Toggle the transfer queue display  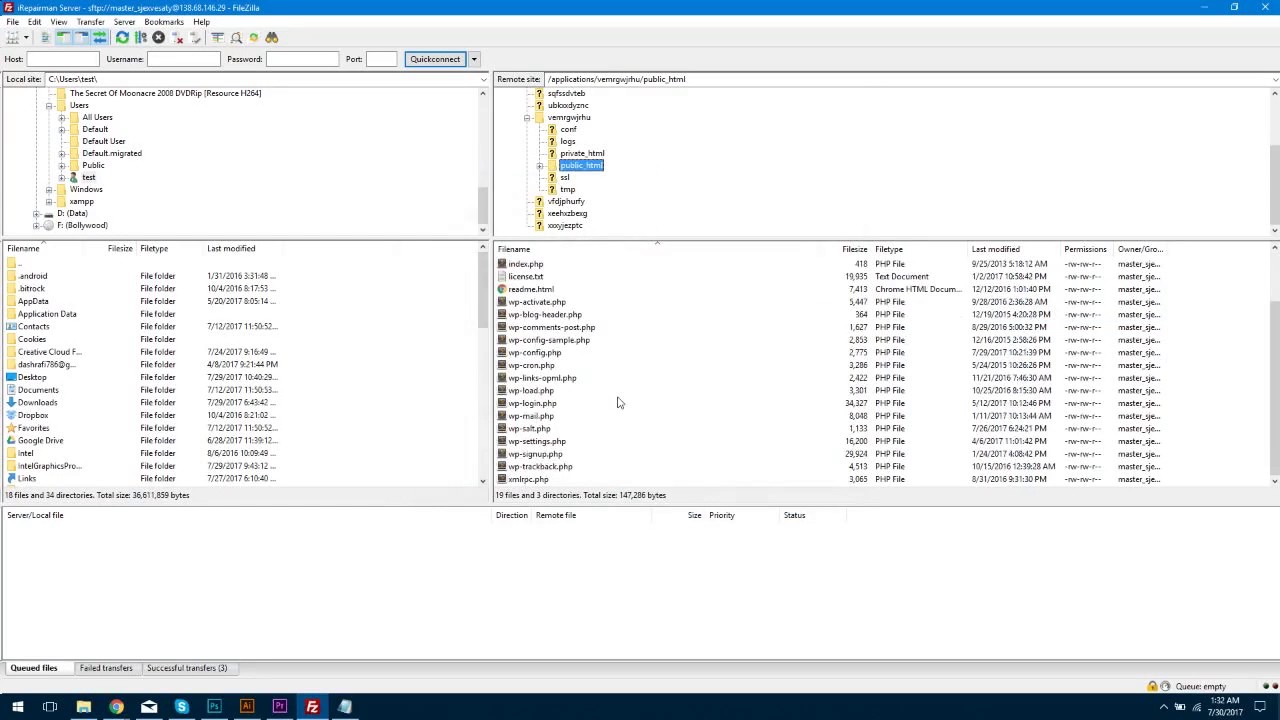pos(99,37)
